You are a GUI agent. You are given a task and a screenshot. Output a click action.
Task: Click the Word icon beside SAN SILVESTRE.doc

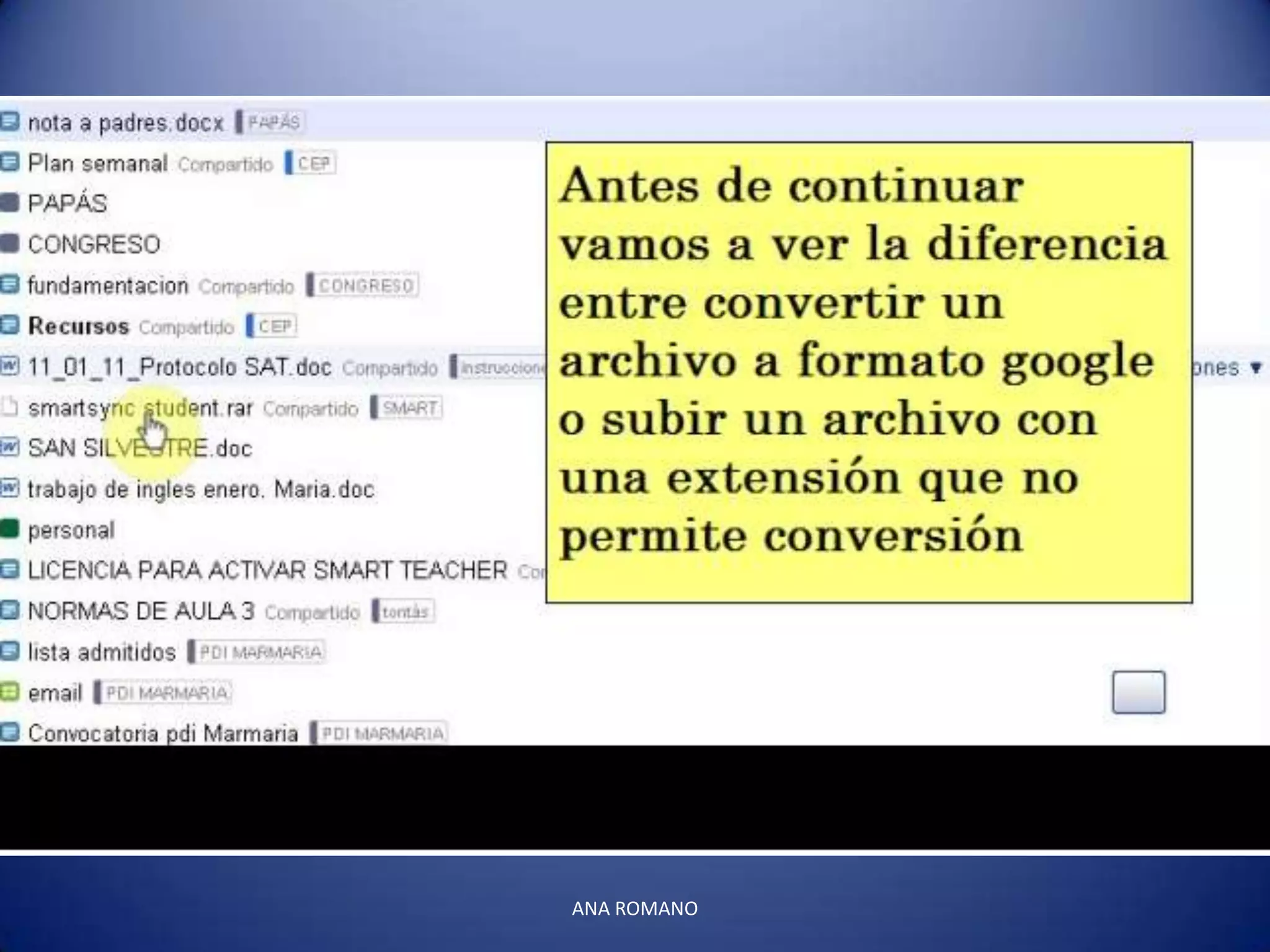click(9, 447)
